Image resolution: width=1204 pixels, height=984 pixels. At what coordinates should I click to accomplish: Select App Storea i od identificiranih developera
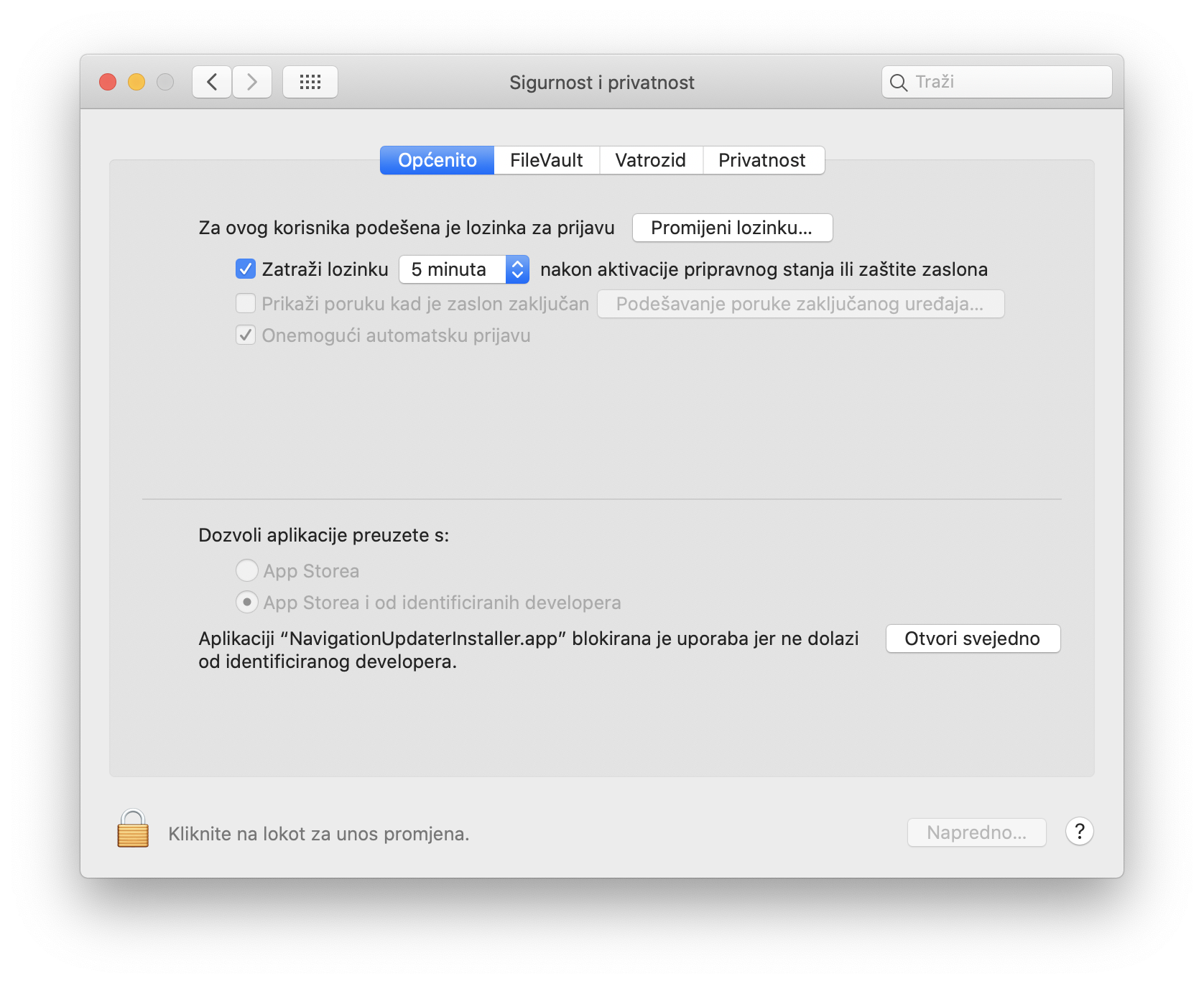pyautogui.click(x=246, y=603)
